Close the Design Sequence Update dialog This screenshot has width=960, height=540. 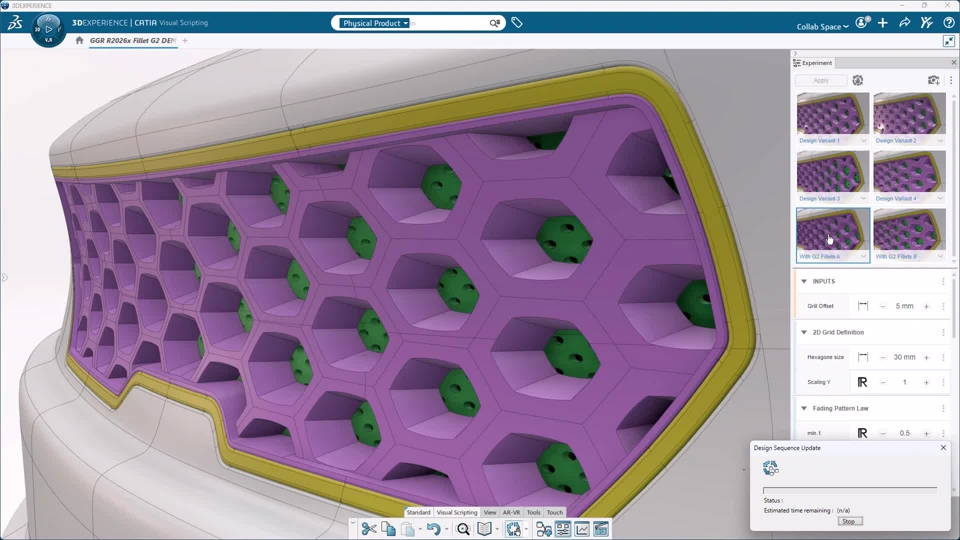943,448
